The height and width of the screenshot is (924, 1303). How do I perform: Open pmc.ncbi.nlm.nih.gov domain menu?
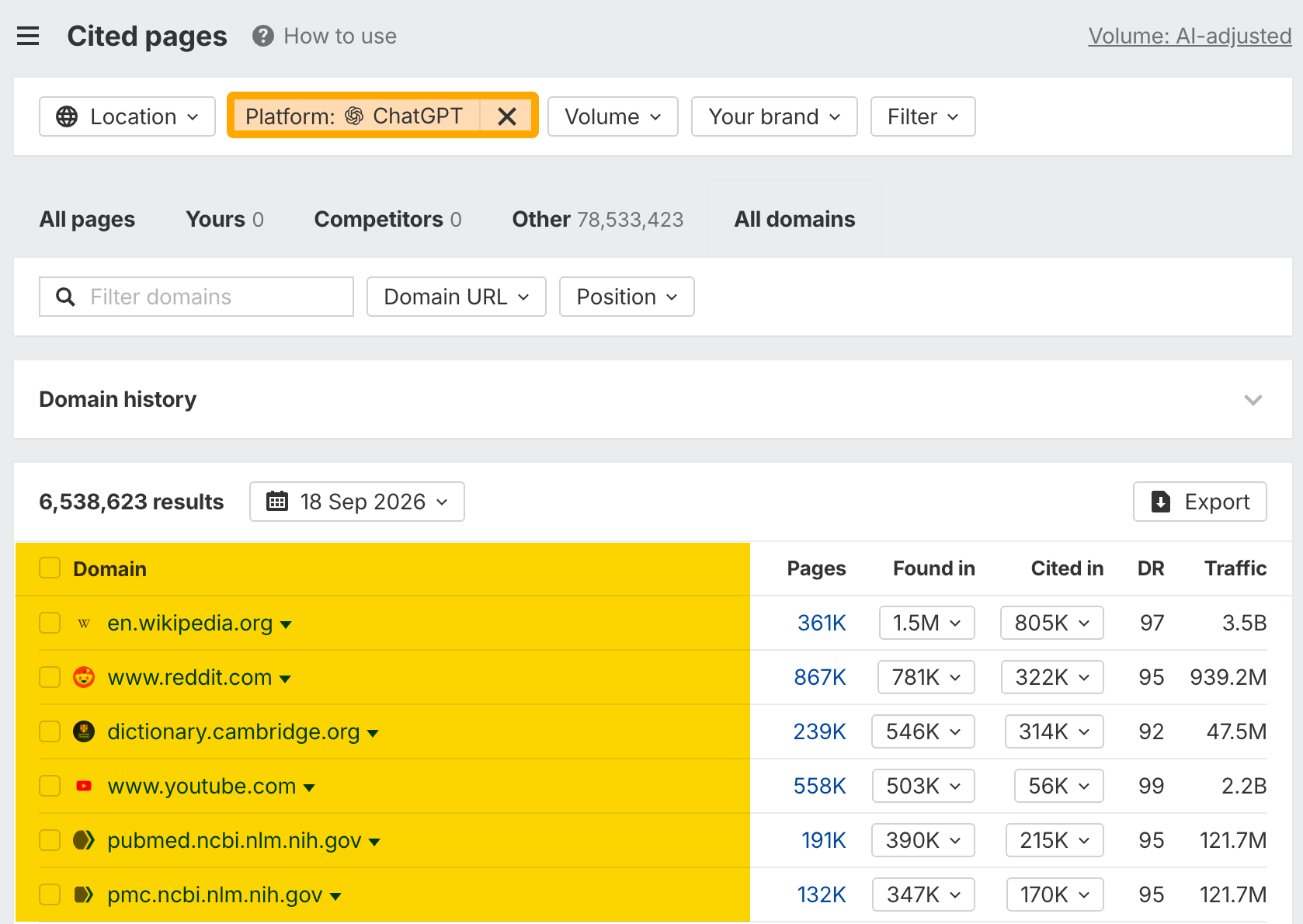[335, 896]
